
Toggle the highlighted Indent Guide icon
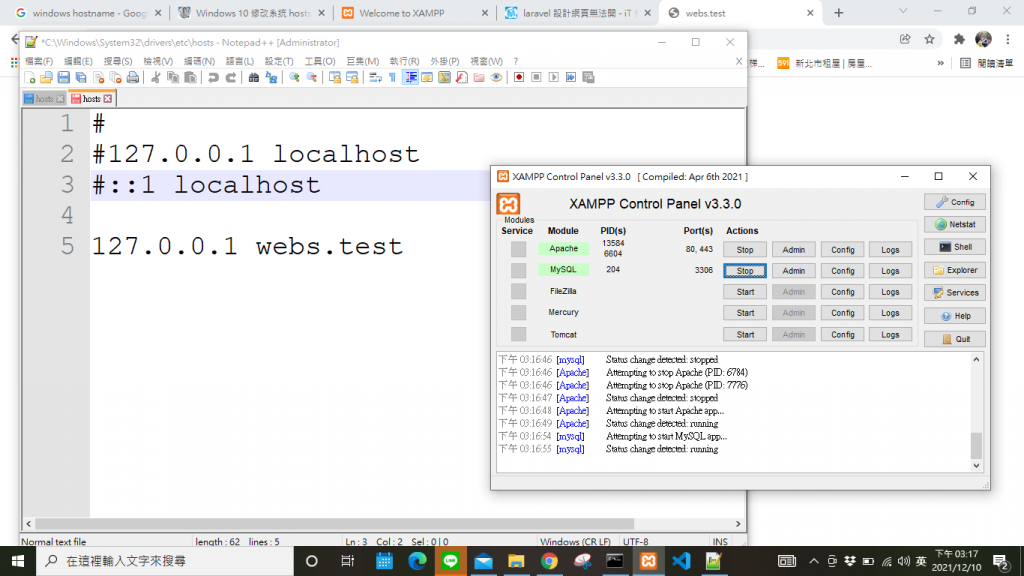tap(410, 78)
